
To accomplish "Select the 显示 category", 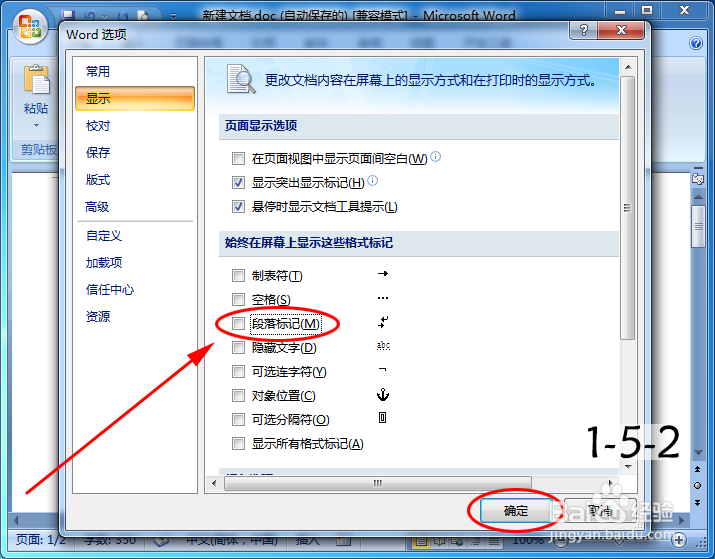I will click(135, 98).
